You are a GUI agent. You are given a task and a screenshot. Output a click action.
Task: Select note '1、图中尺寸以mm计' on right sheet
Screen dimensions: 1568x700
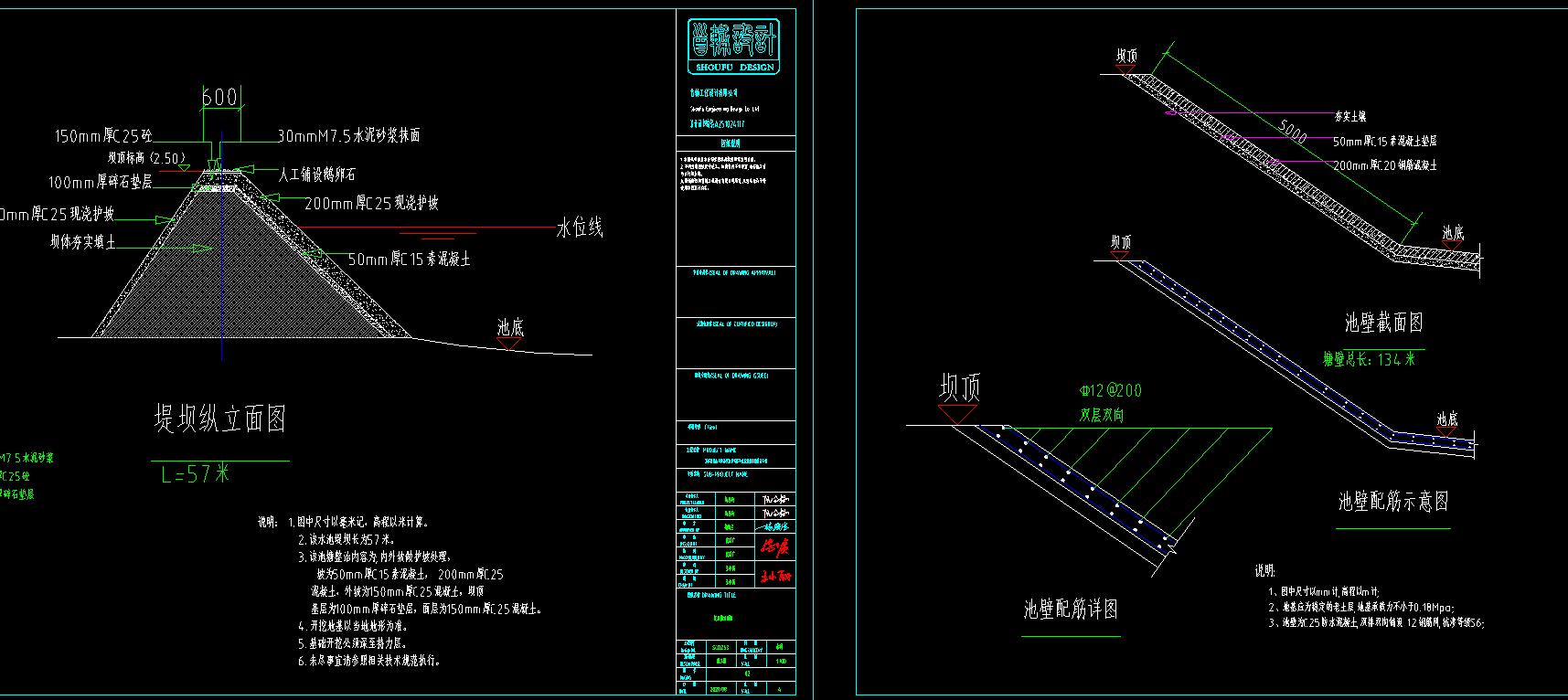1322,591
